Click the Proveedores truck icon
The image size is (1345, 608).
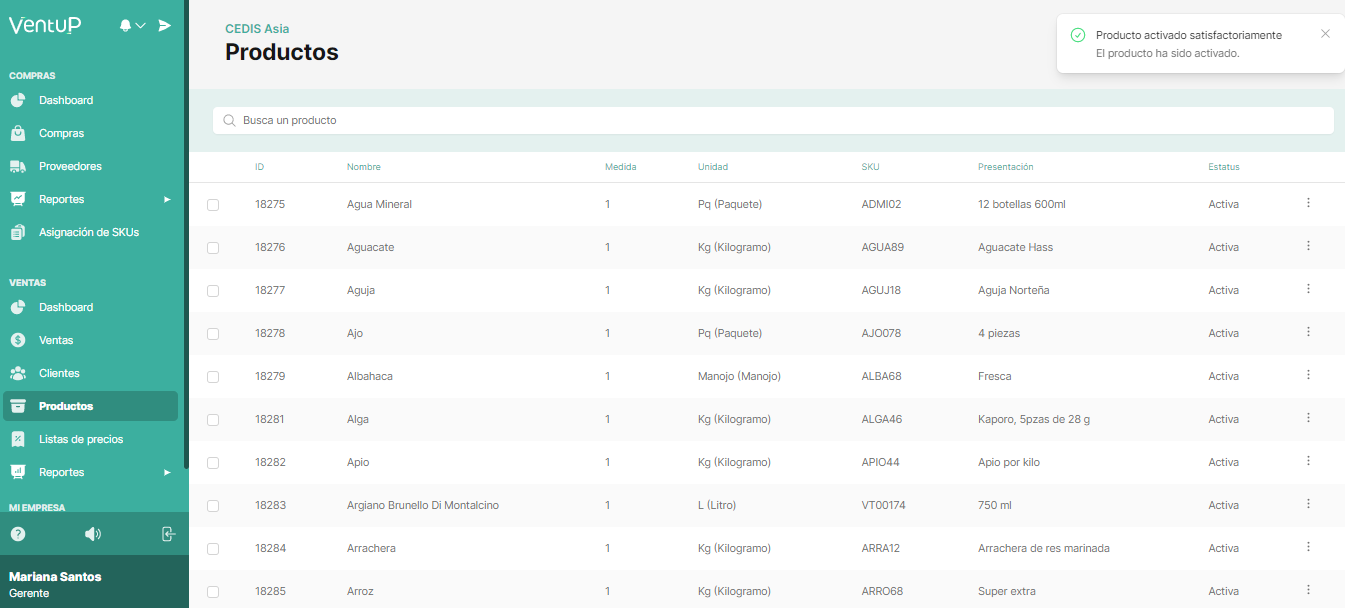(18, 166)
